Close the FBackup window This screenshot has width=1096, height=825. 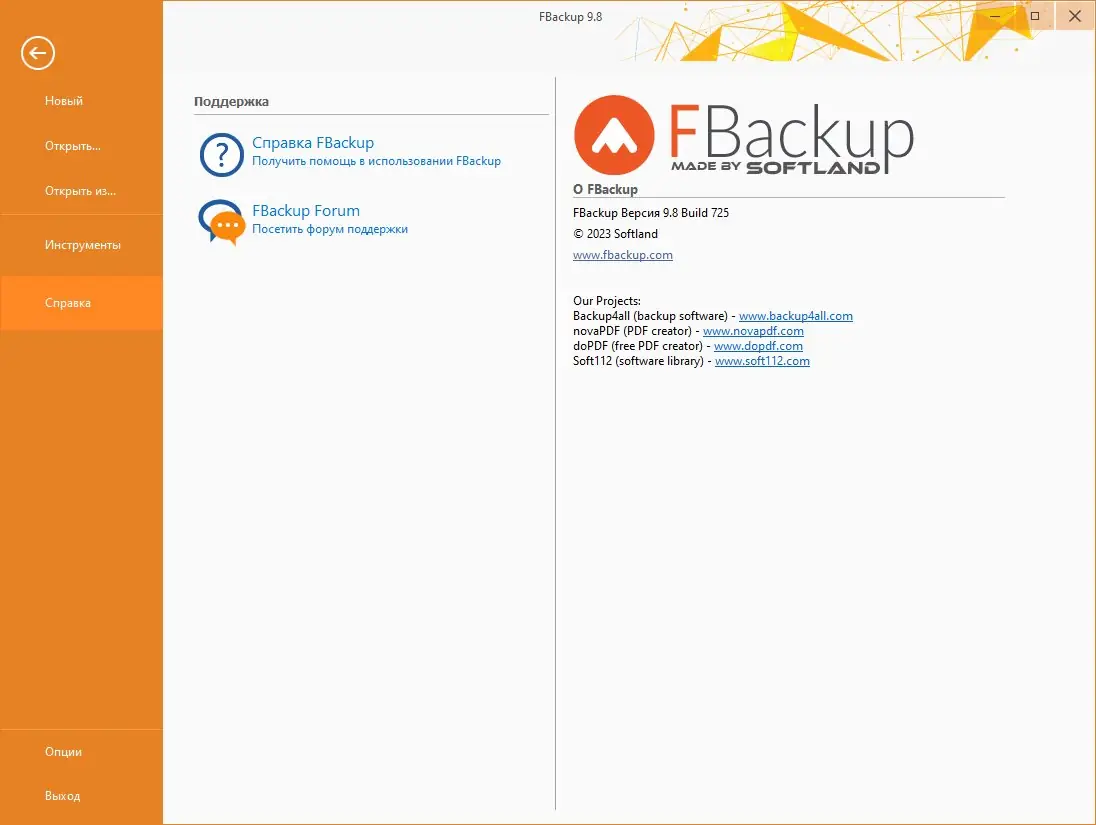click(1074, 16)
